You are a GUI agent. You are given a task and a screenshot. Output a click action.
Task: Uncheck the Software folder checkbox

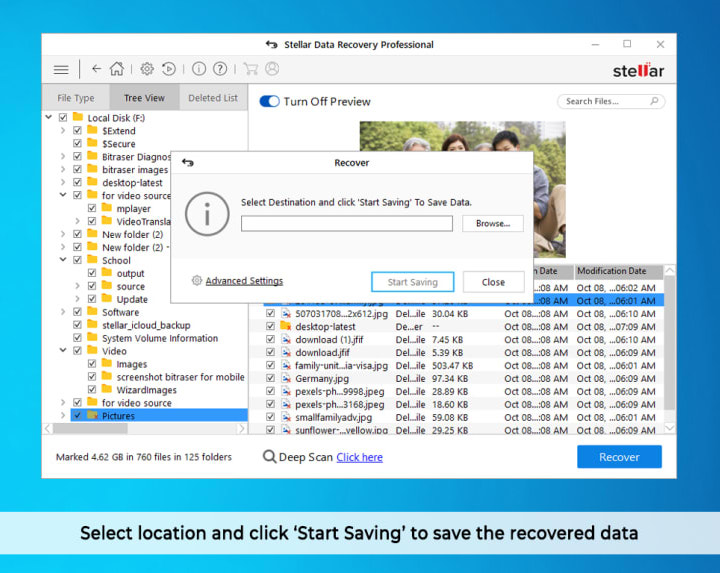click(78, 312)
